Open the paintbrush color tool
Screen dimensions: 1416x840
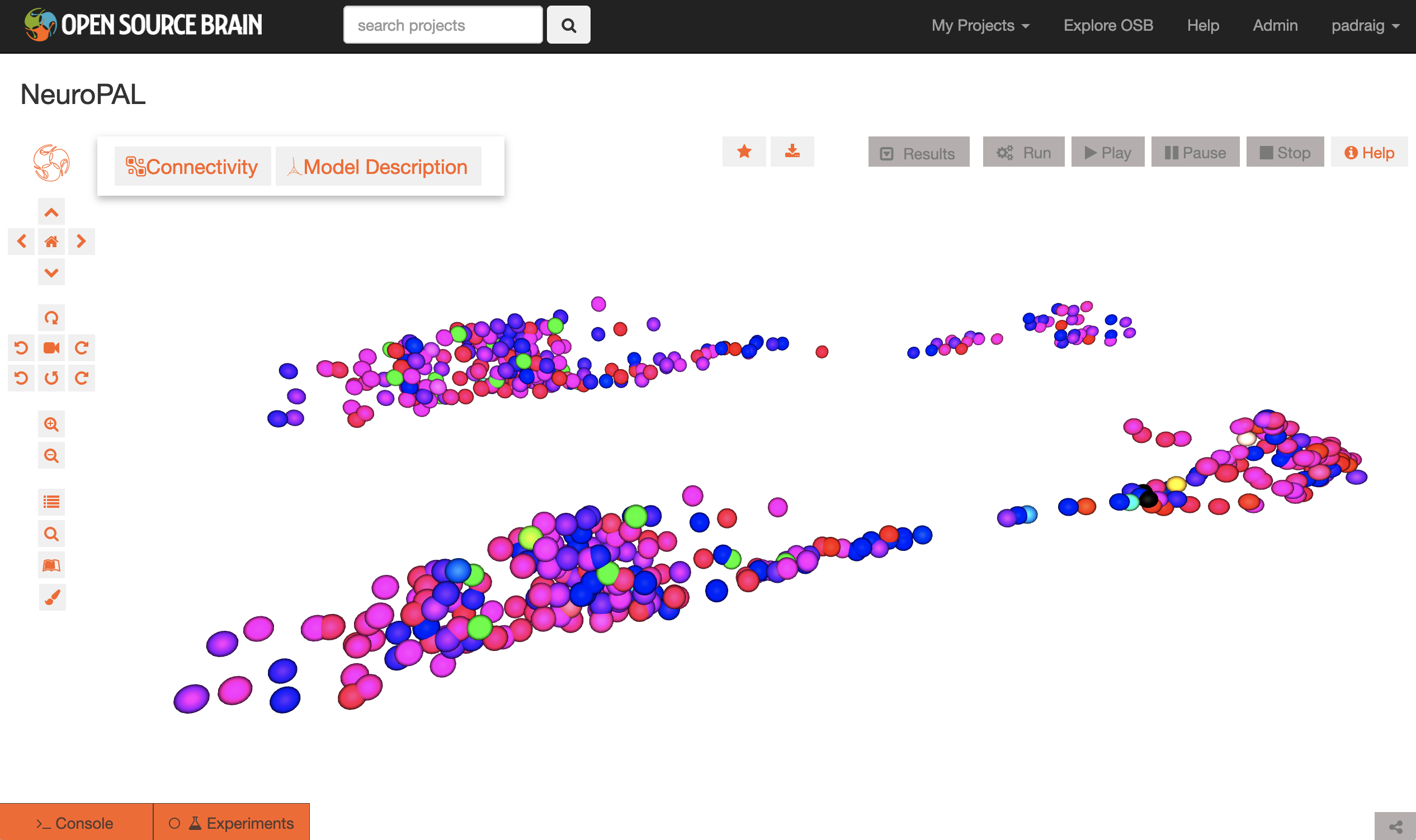[x=52, y=597]
